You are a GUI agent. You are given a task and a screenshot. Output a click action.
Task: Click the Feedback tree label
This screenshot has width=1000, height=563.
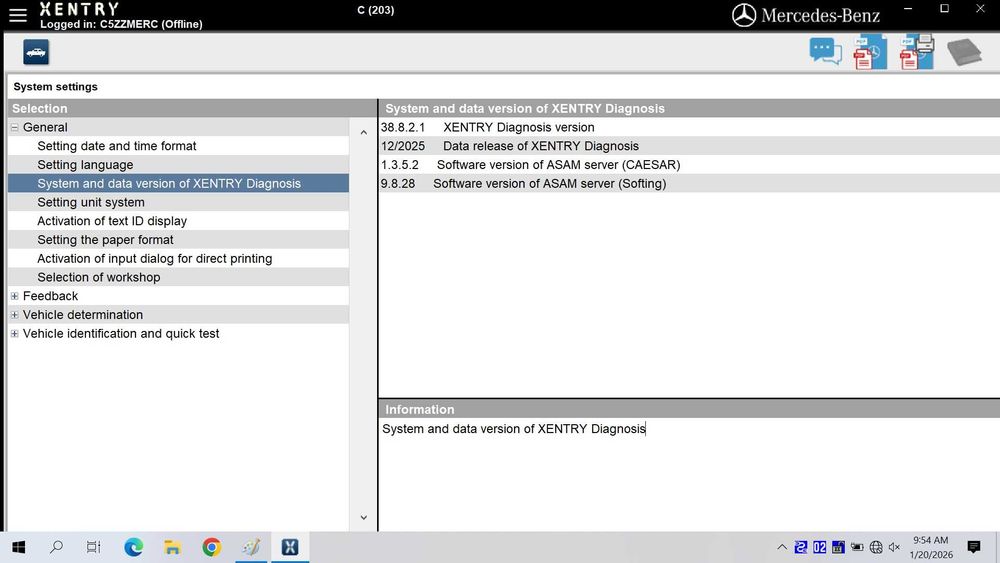pos(50,296)
